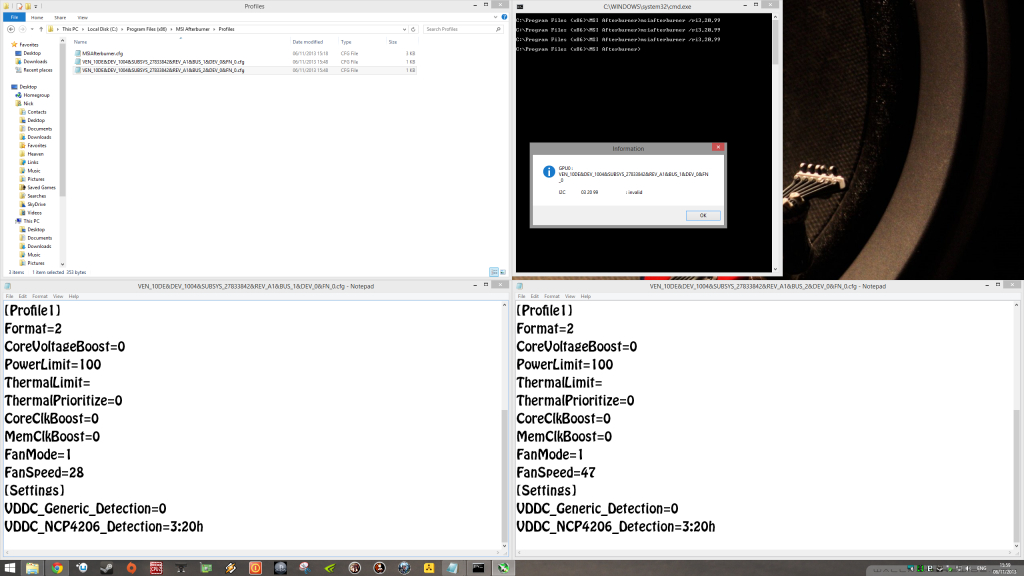Screen dimensions: 1024x576
Task: Open Favorites in Explorer navigation pane
Action: 28,45
